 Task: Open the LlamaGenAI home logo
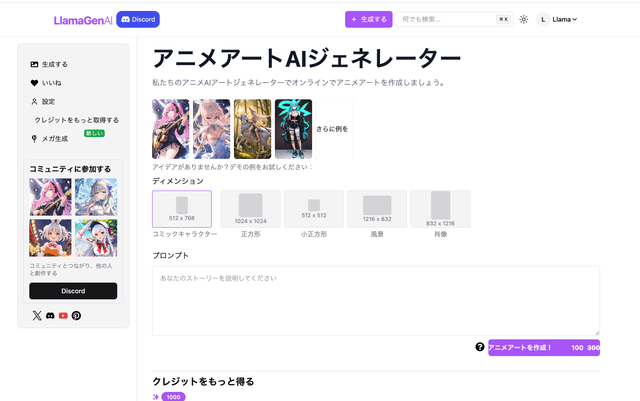(83, 20)
